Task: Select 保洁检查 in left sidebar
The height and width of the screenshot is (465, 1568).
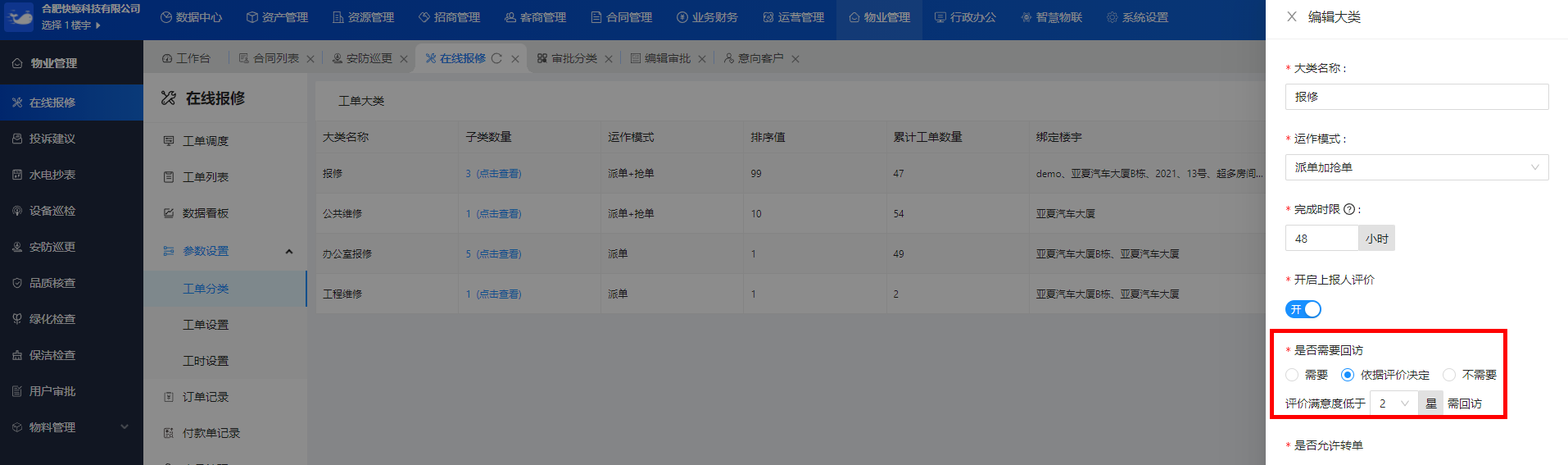Action: pyautogui.click(x=71, y=355)
